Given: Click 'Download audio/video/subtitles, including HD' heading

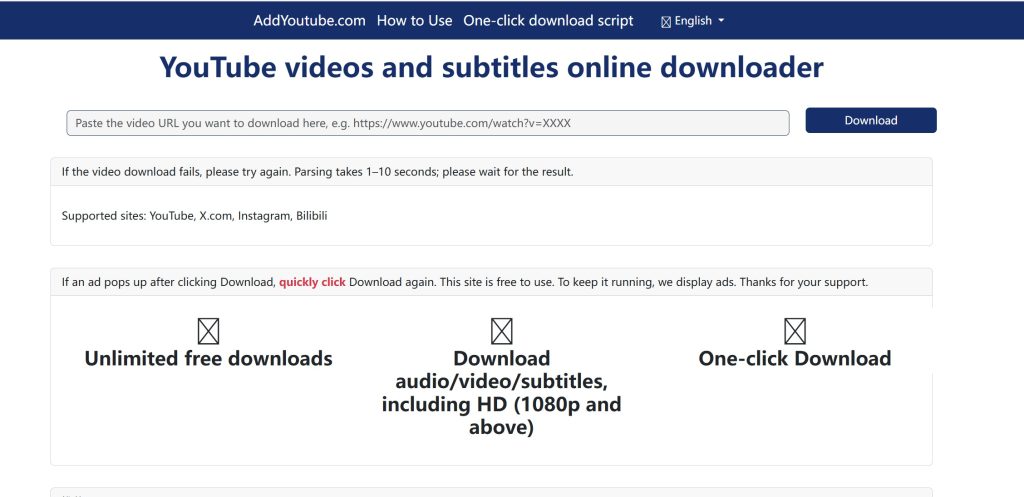Looking at the screenshot, I should point(502,393).
